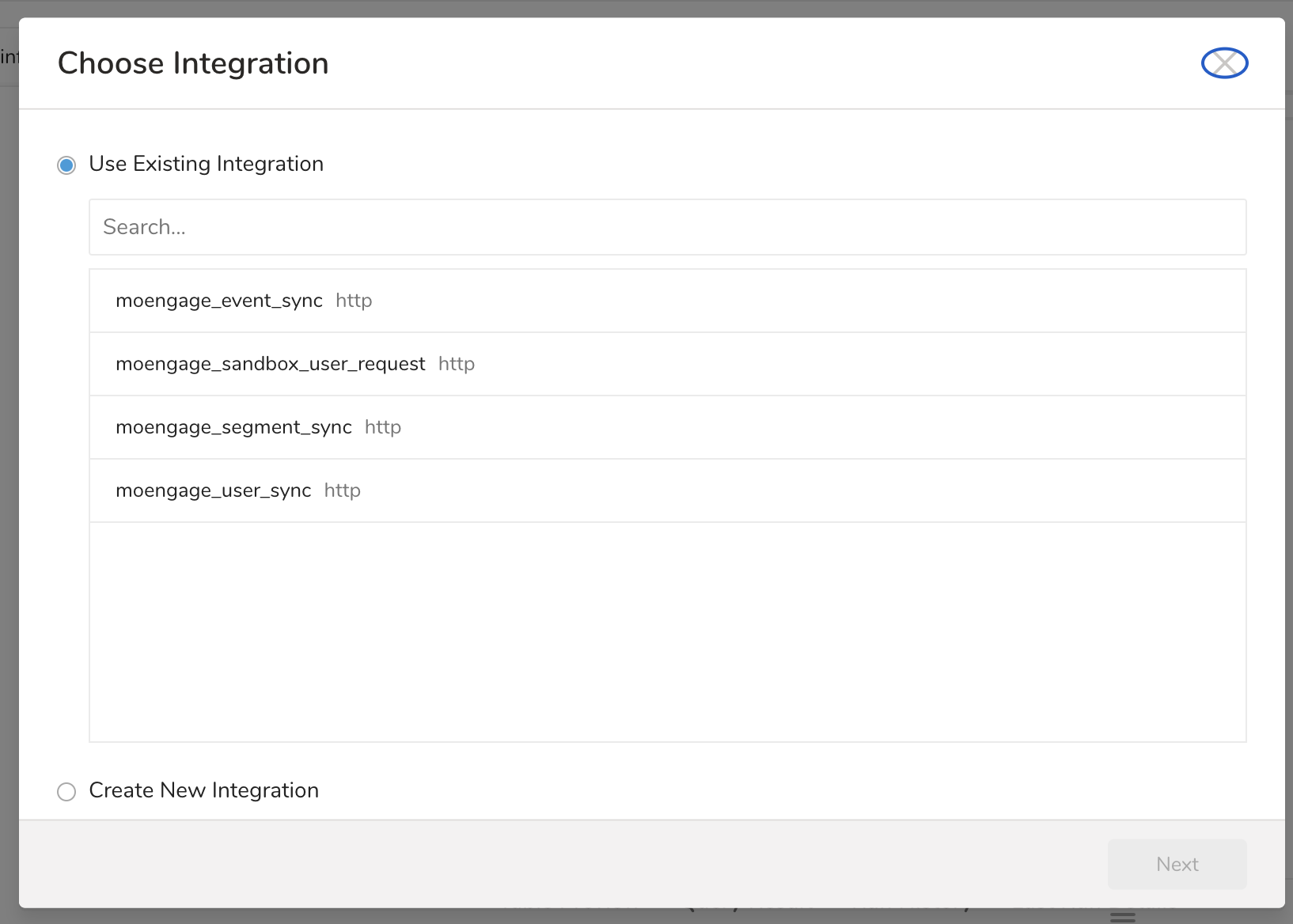The width and height of the screenshot is (1293, 924).
Task: Click the http tag beside moengage_segment_sync
Action: (382, 427)
